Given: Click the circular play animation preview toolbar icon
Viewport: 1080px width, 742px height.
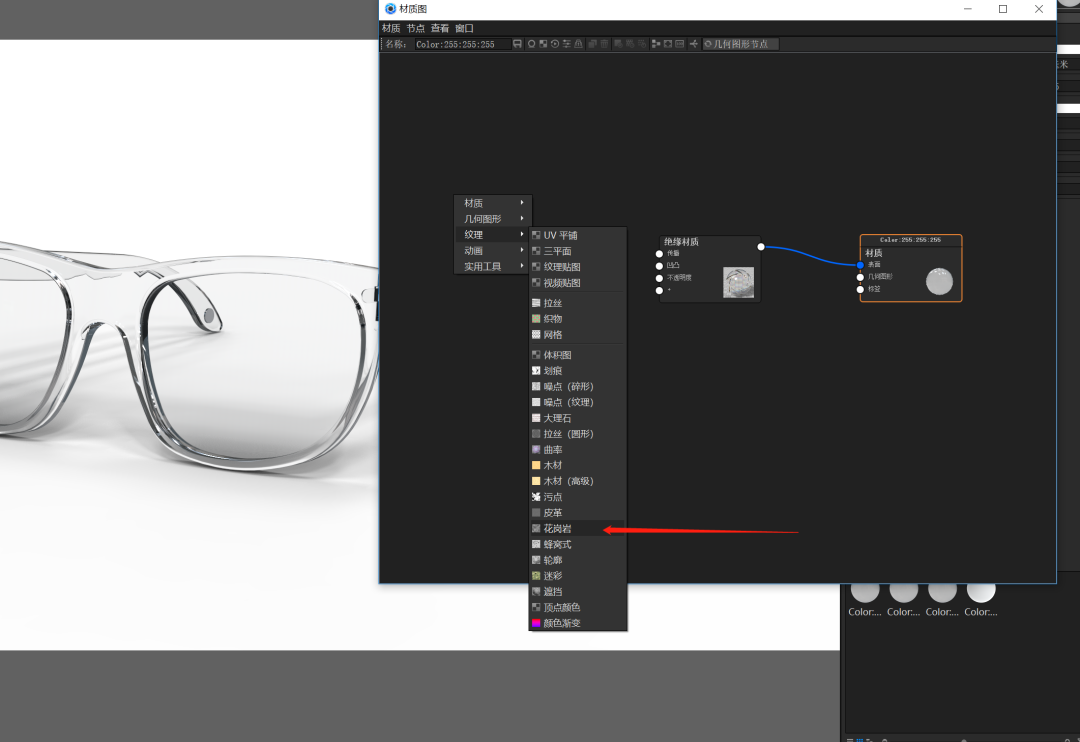Looking at the screenshot, I should pos(555,44).
